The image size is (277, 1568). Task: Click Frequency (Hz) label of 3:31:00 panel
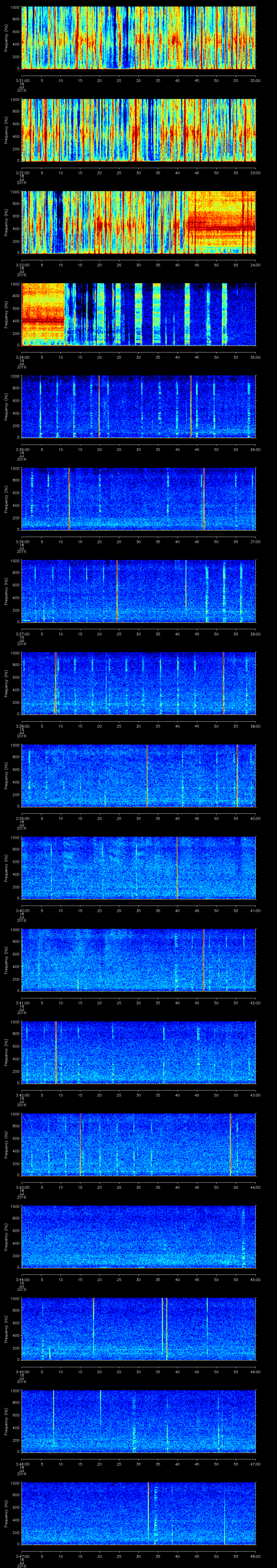[x=6, y=38]
